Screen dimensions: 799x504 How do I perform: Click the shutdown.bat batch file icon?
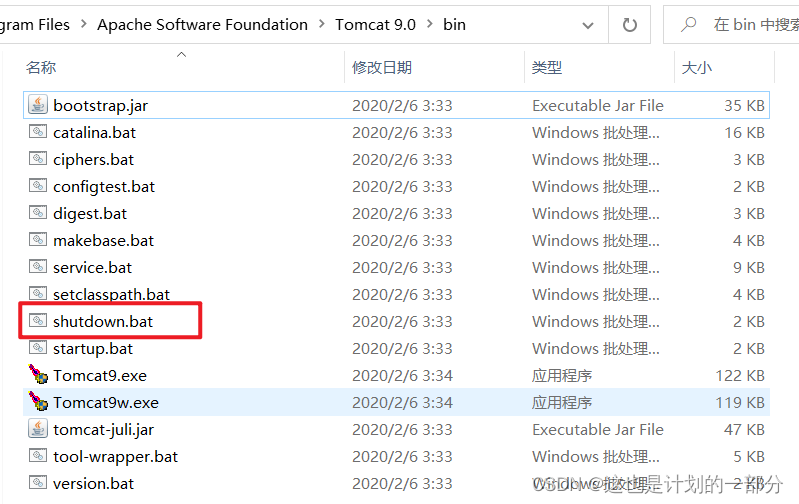[x=38, y=321]
